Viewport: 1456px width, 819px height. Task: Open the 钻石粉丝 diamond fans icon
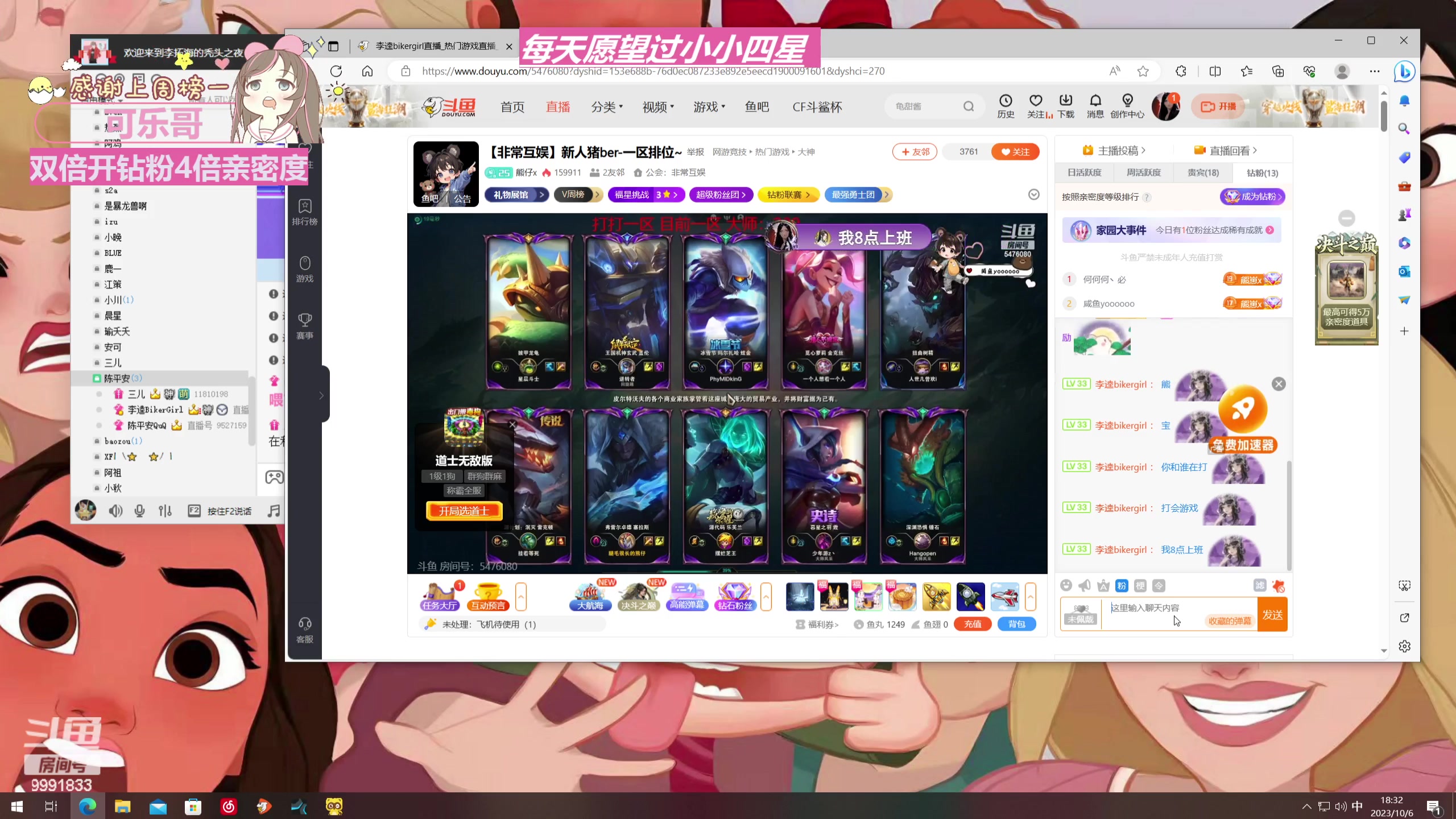click(735, 596)
